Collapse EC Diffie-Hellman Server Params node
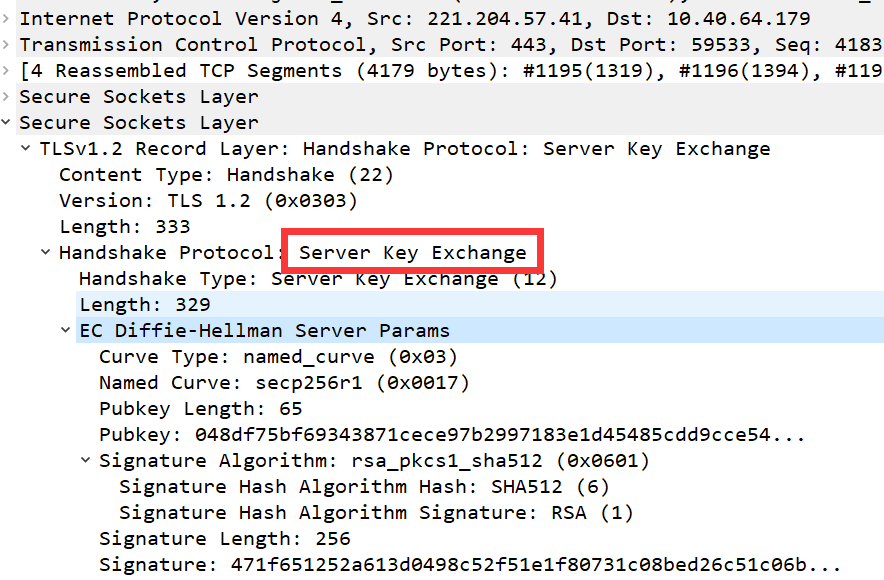Image resolution: width=884 pixels, height=580 pixels. pos(65,330)
